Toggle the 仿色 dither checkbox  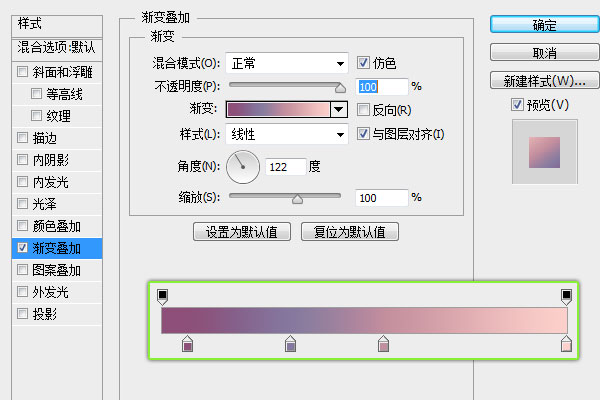click(363, 62)
